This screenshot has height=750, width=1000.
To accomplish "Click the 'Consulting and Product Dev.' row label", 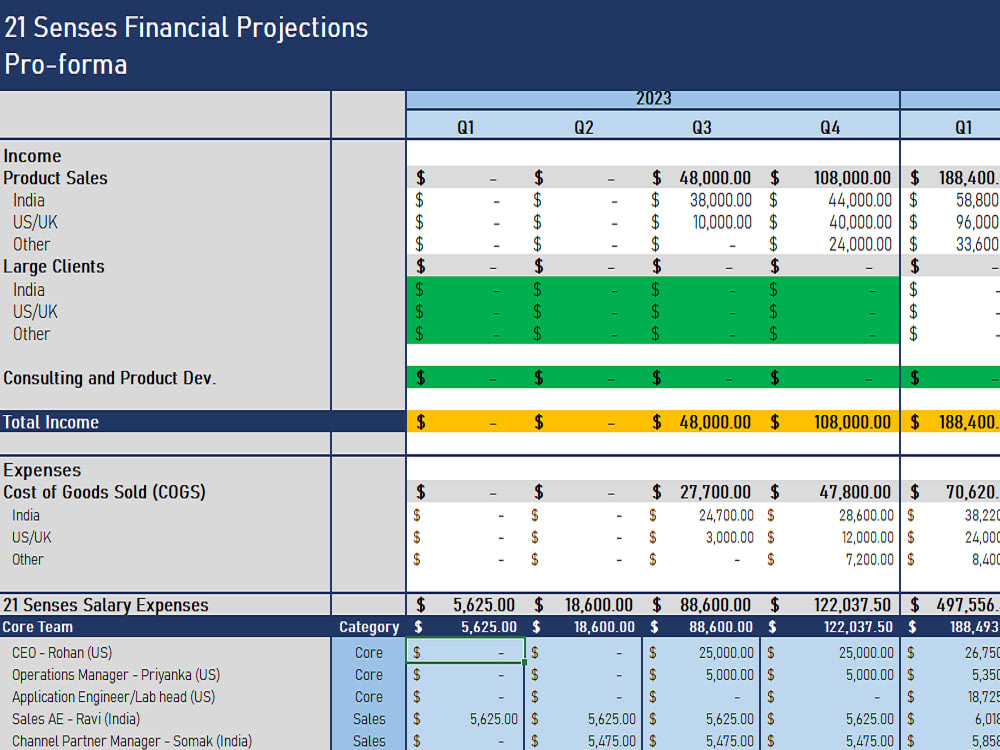I will 110,378.
